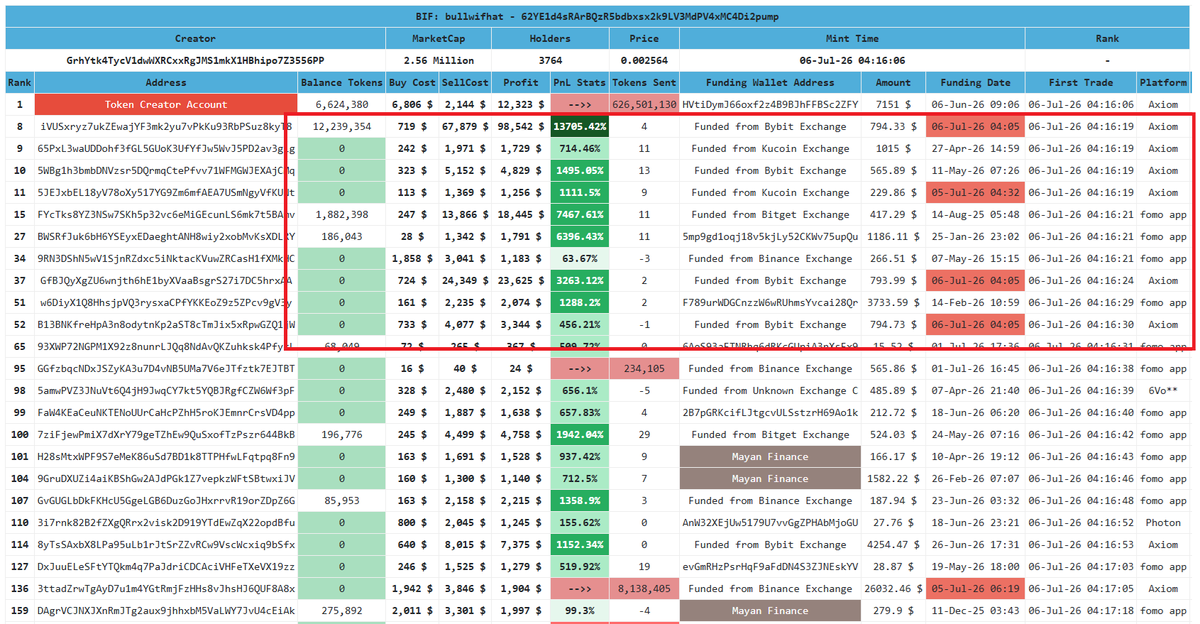Click the 'Address' column header
This screenshot has width=1200, height=624.
coord(165,82)
